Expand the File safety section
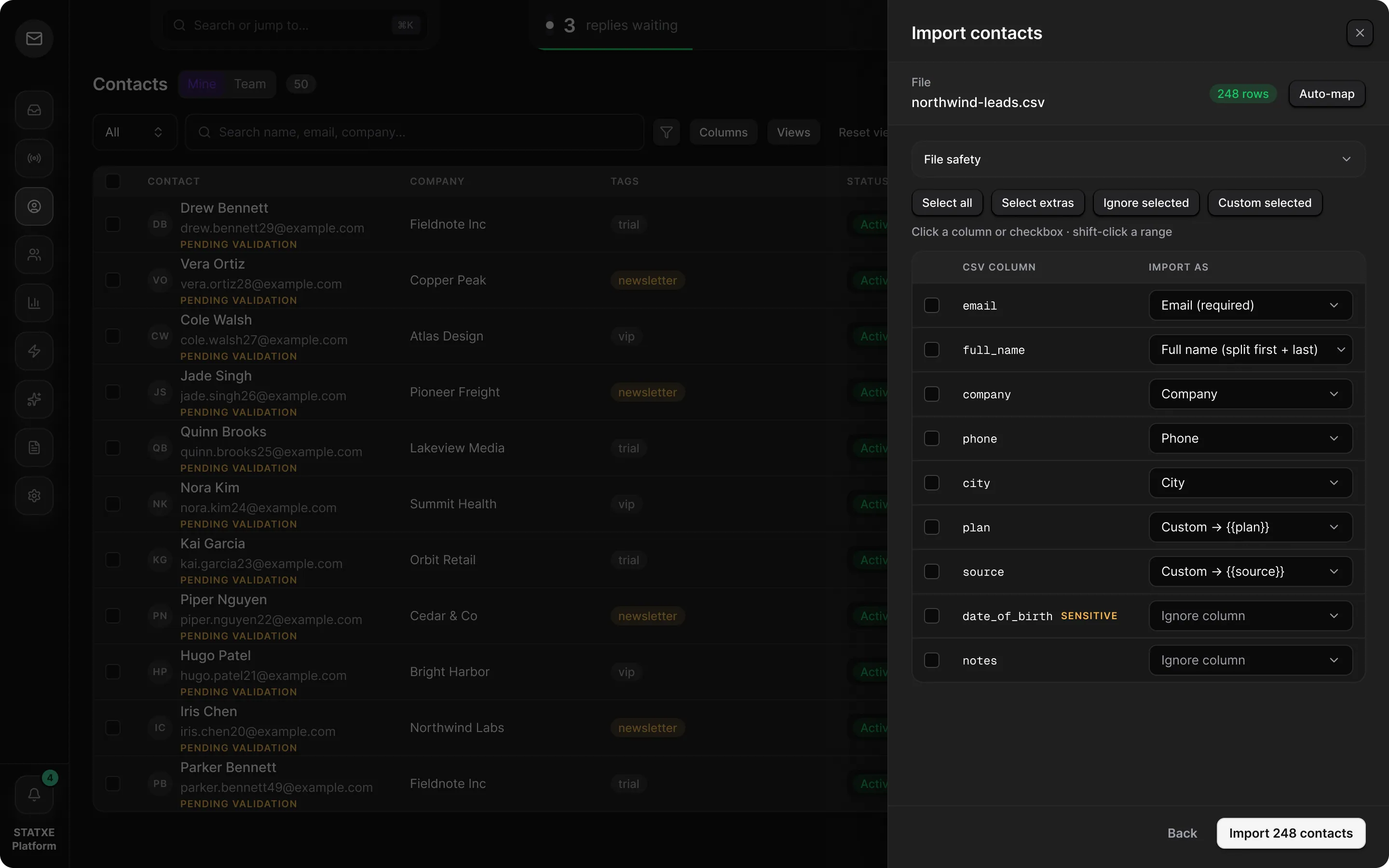 click(x=1138, y=159)
